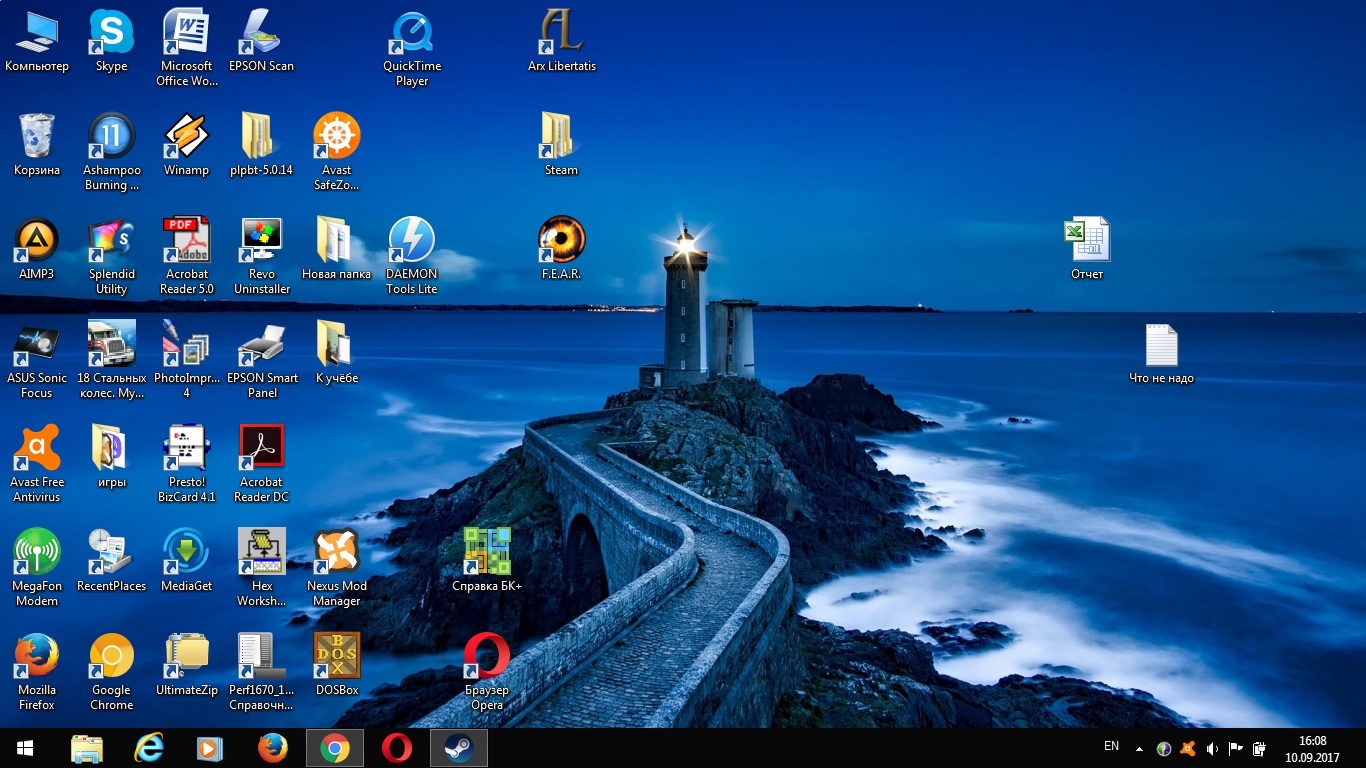1366x768 pixels.
Task: Open the volume speaker control in tray
Action: [x=1212, y=748]
